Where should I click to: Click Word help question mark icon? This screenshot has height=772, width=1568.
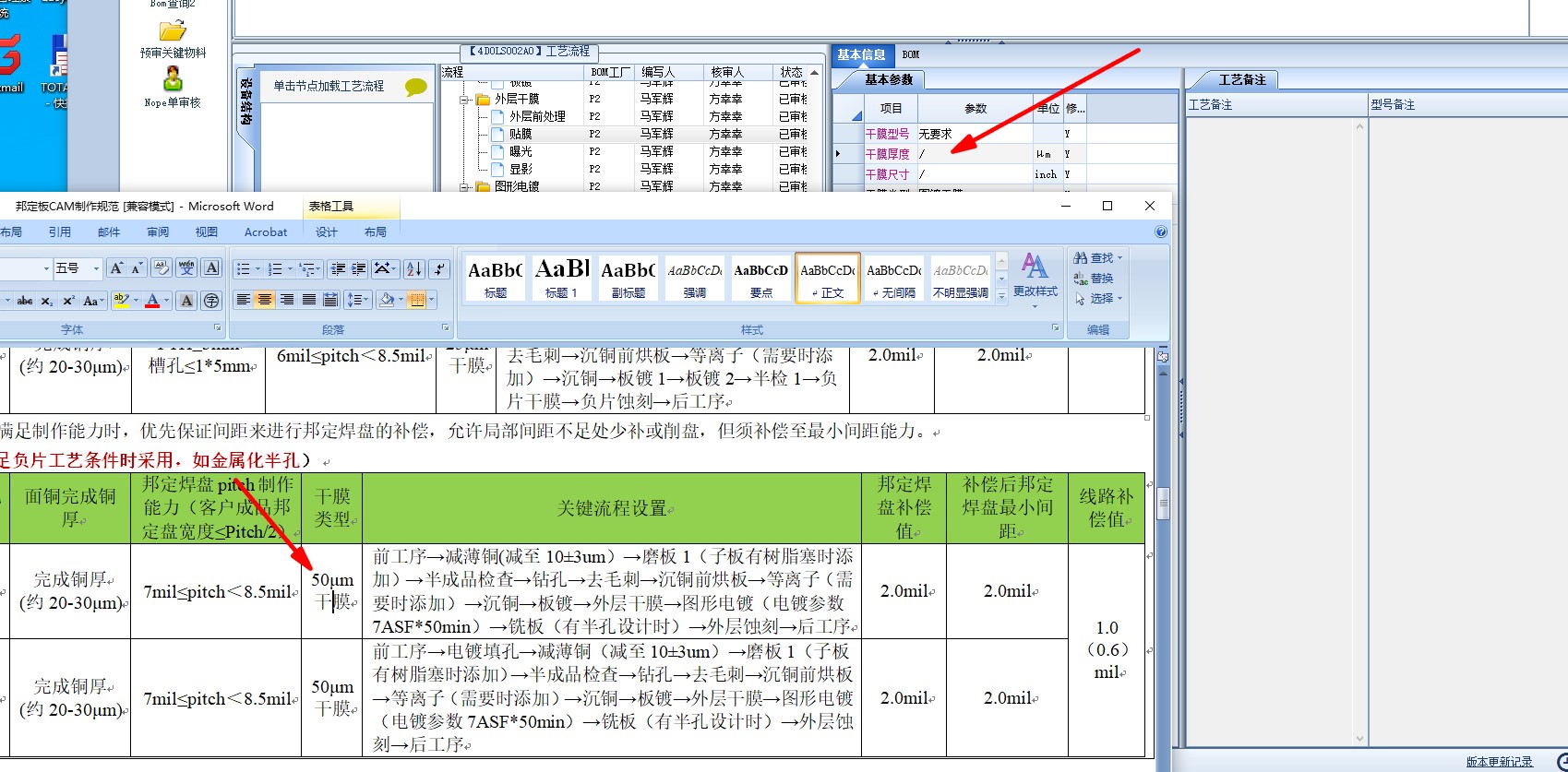coord(1161,232)
